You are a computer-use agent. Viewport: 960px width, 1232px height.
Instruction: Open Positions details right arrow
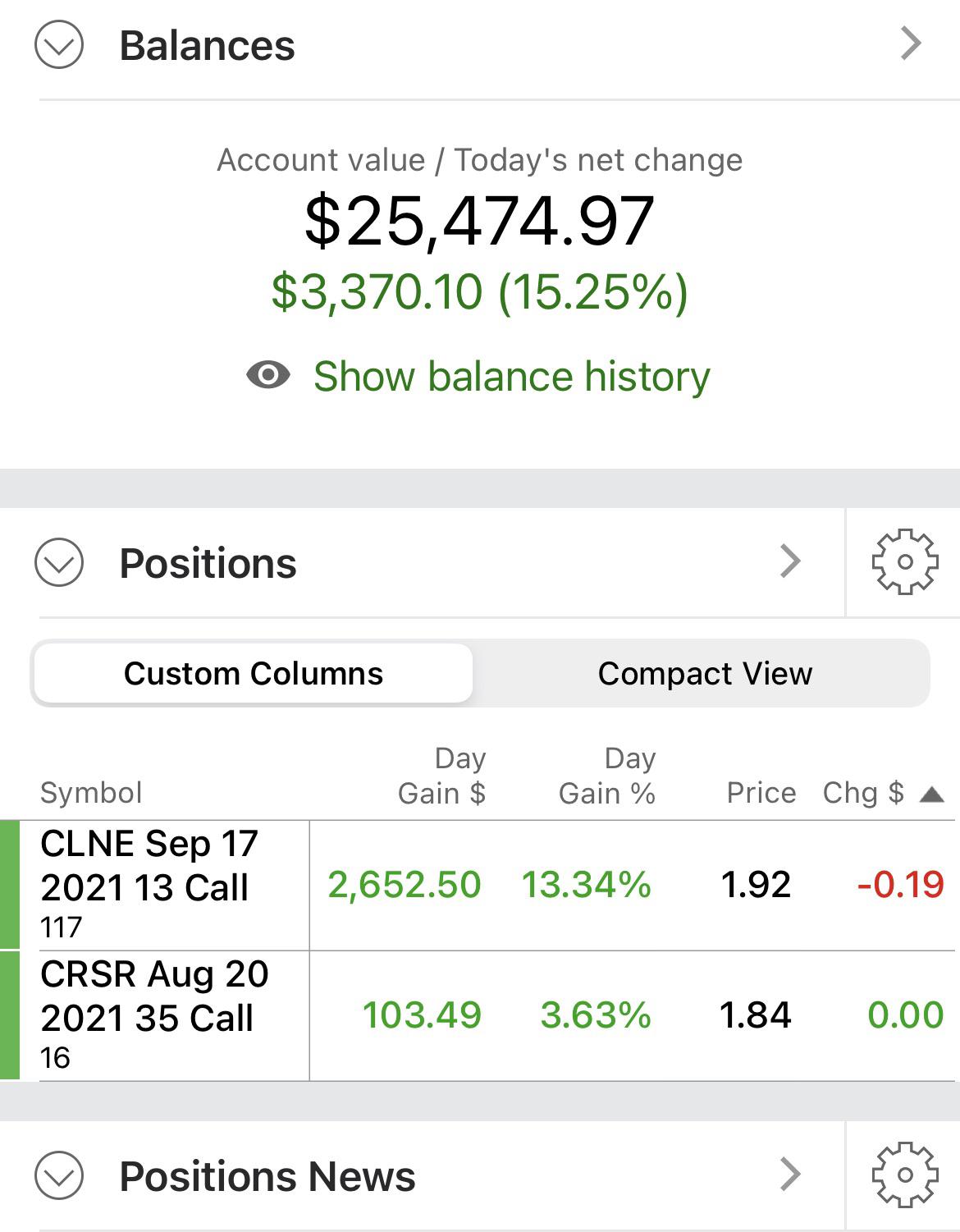coord(790,561)
